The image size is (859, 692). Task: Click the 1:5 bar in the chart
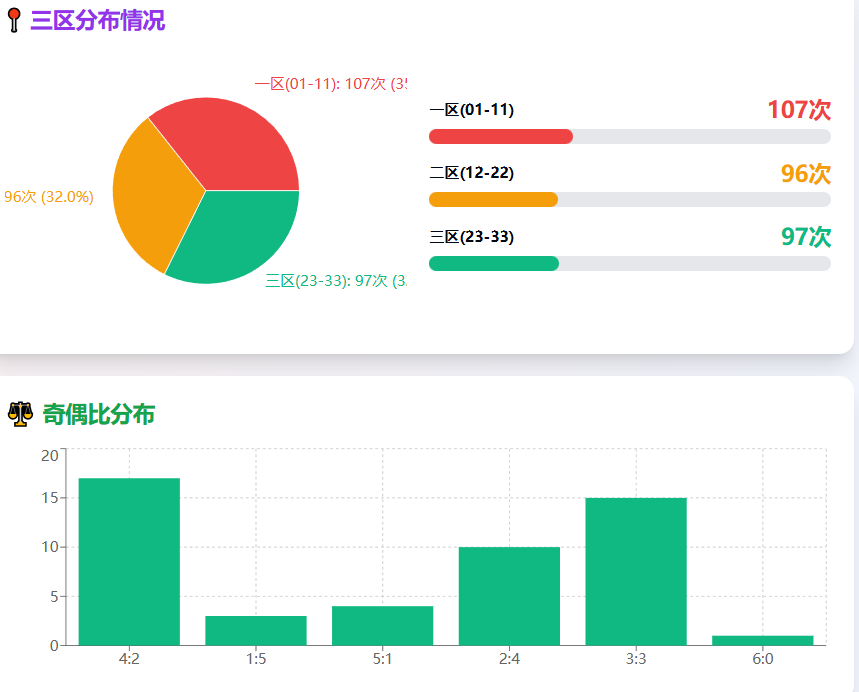tap(255, 630)
